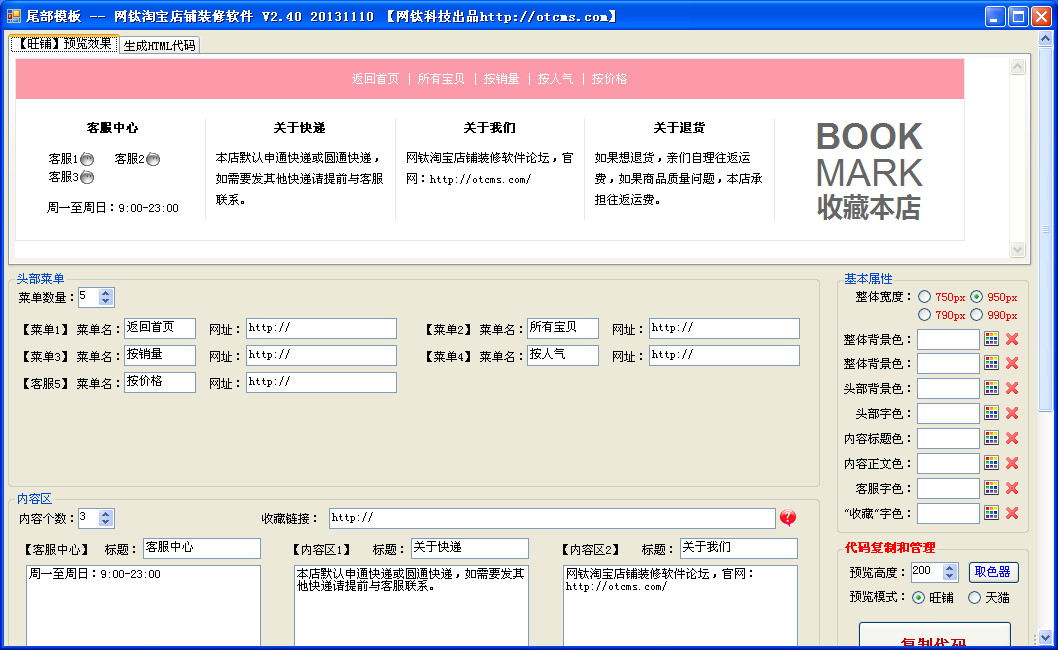Open the color palette icon for 内容标题色
The height and width of the screenshot is (650, 1058).
click(x=990, y=438)
